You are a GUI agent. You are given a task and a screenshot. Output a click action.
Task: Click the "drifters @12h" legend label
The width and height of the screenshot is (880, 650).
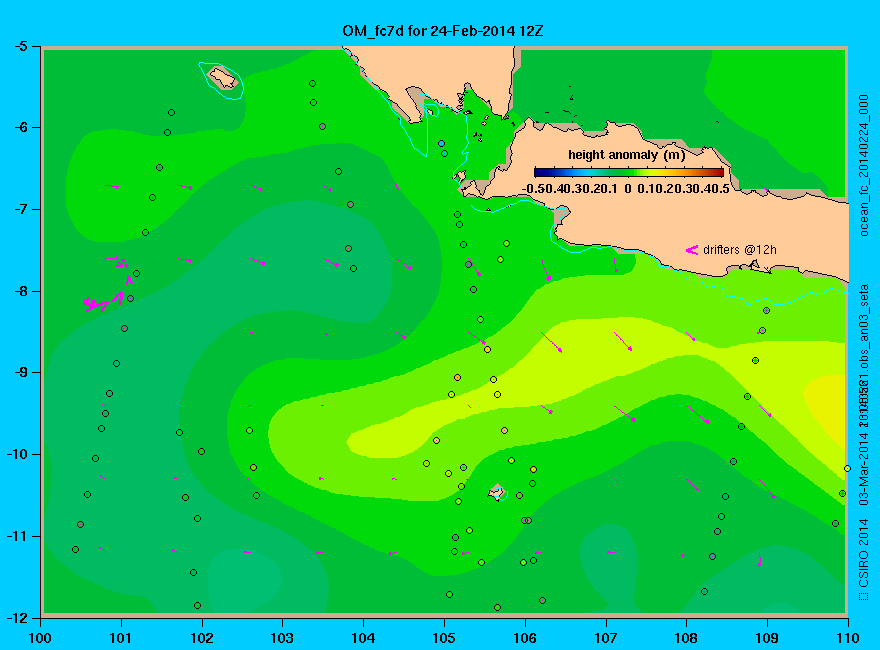740,250
